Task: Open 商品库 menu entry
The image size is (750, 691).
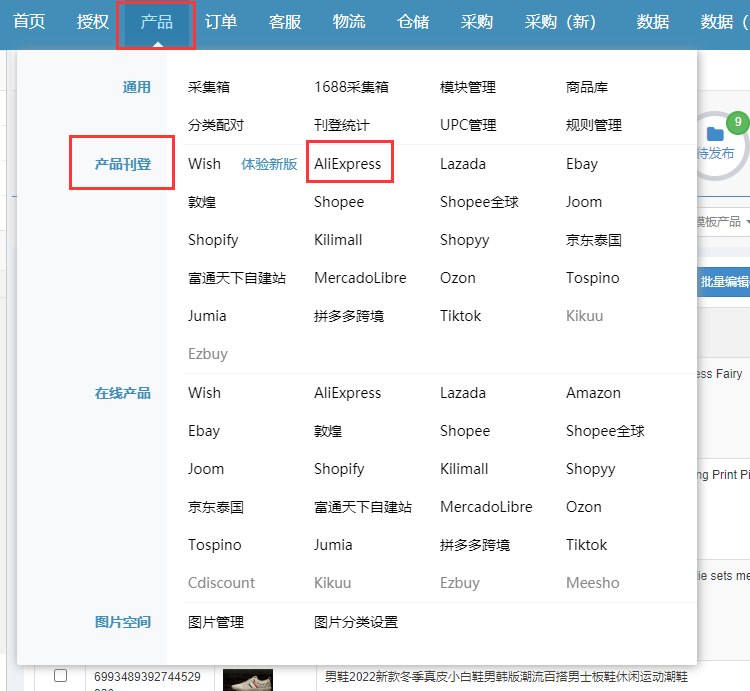Action: pos(586,87)
